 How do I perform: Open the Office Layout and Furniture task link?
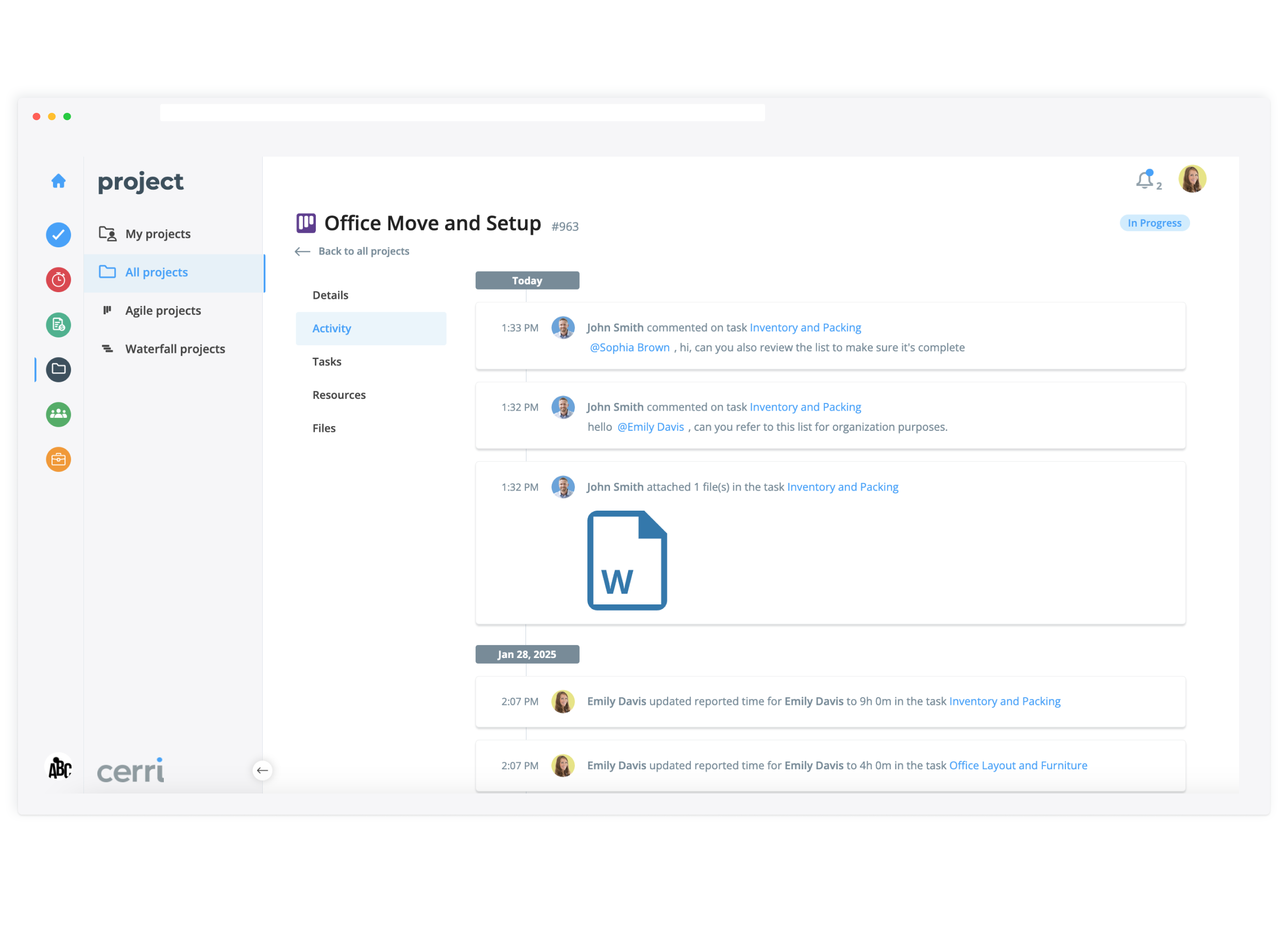click(x=1018, y=765)
